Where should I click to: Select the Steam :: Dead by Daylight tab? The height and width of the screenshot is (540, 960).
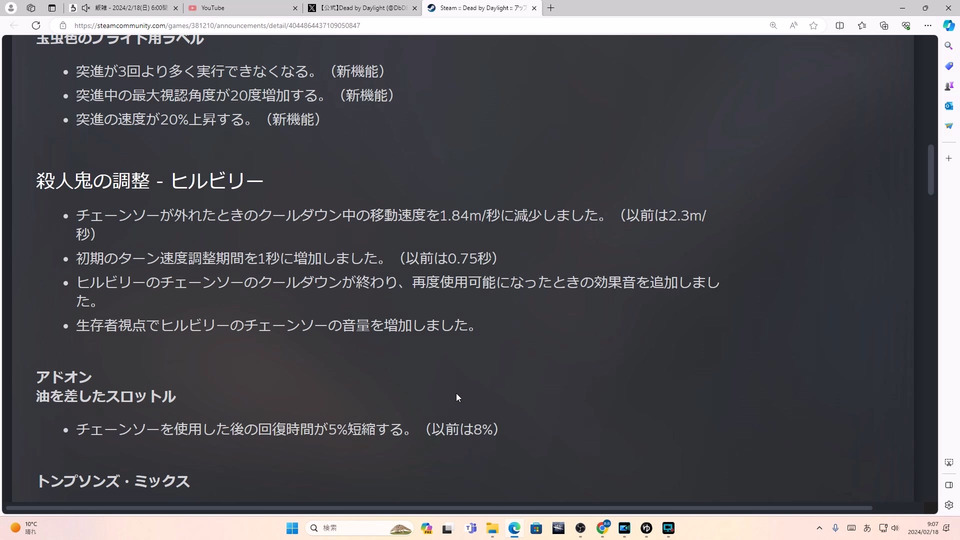(482, 8)
